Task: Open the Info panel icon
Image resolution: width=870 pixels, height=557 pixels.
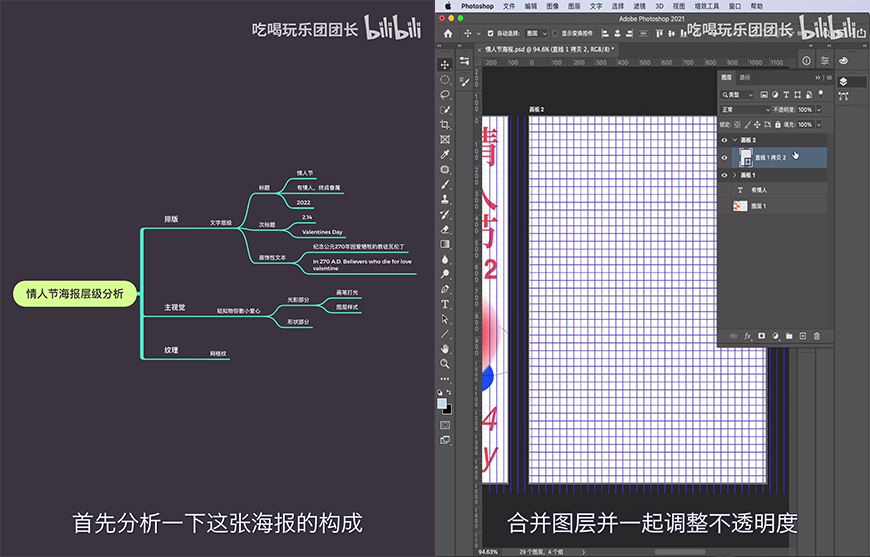Action: pos(806,60)
